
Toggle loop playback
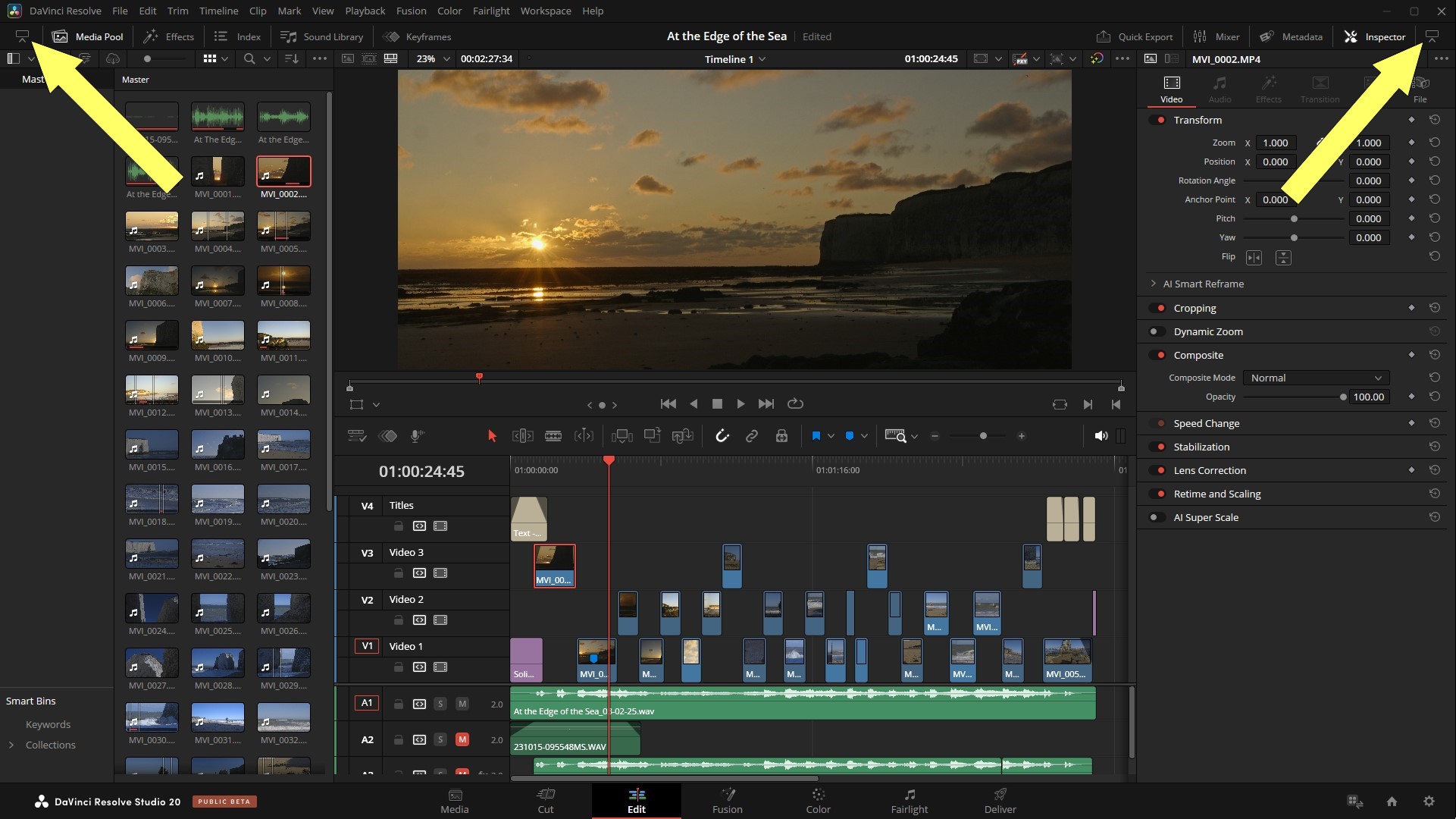[x=795, y=404]
